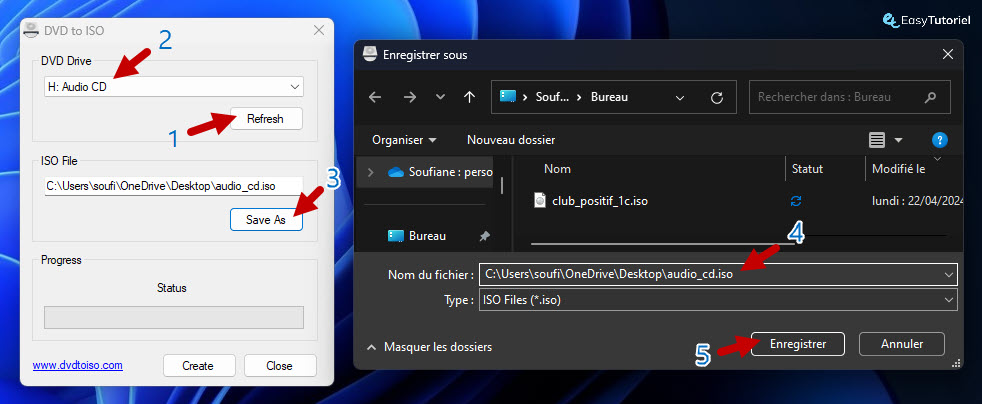This screenshot has width=982, height=404.
Task: Open help with the blue question mark
Action: click(x=939, y=140)
